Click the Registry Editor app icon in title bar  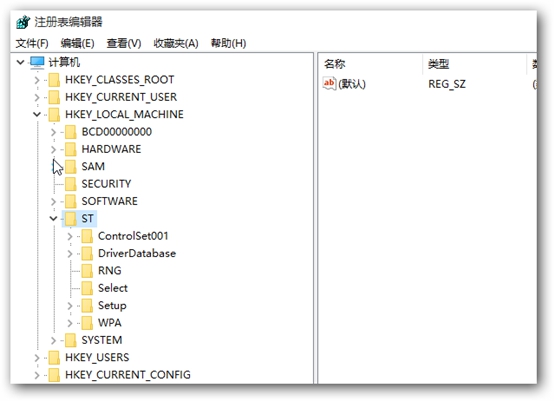point(23,22)
